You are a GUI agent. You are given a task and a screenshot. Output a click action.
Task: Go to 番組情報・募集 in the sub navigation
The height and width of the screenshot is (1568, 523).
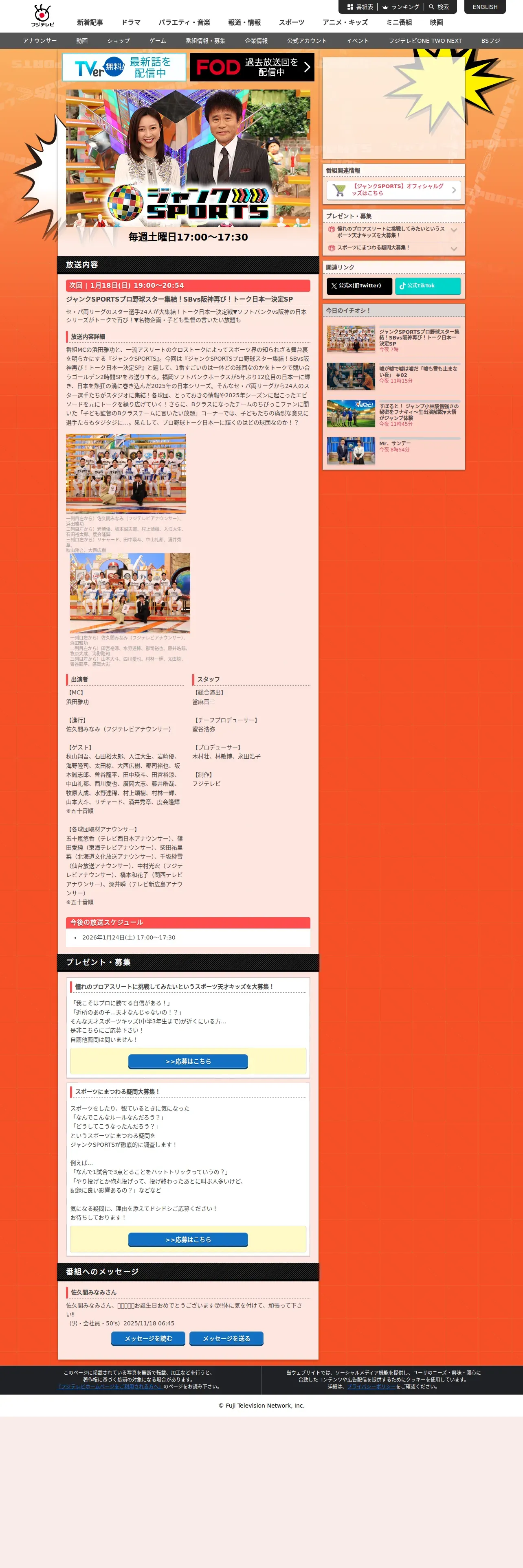click(x=206, y=41)
